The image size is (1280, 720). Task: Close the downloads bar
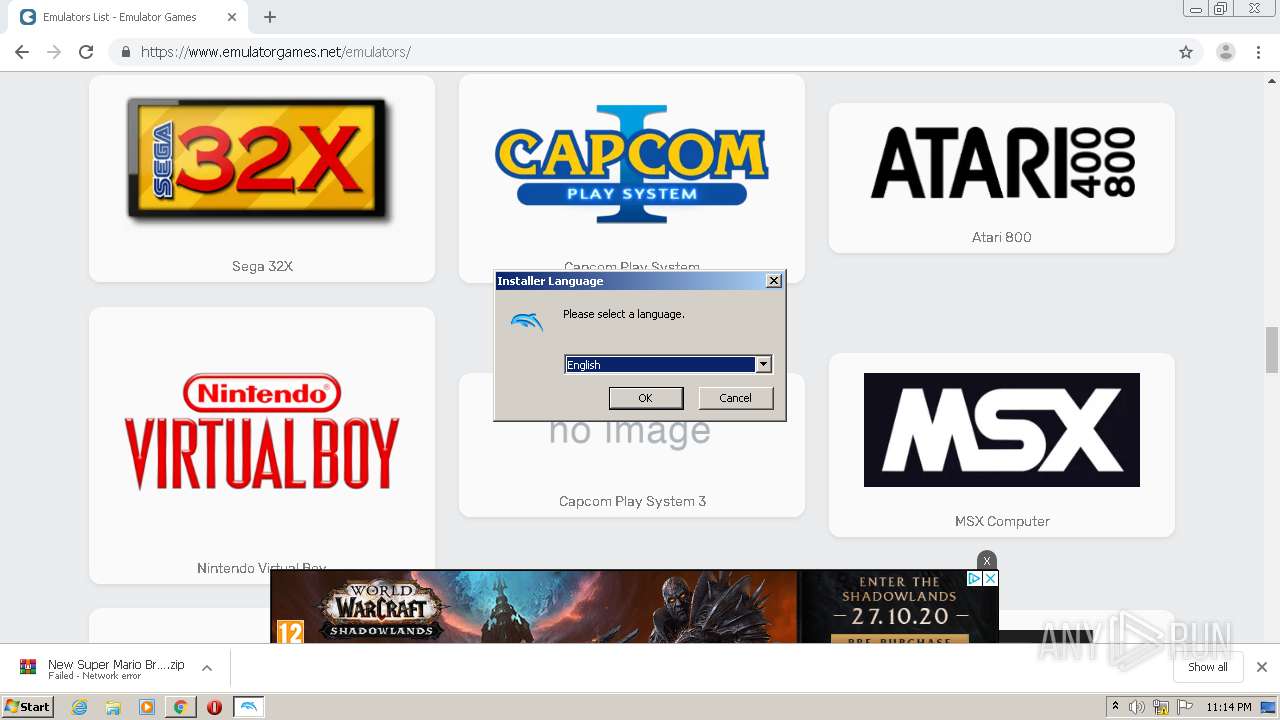tap(1261, 667)
